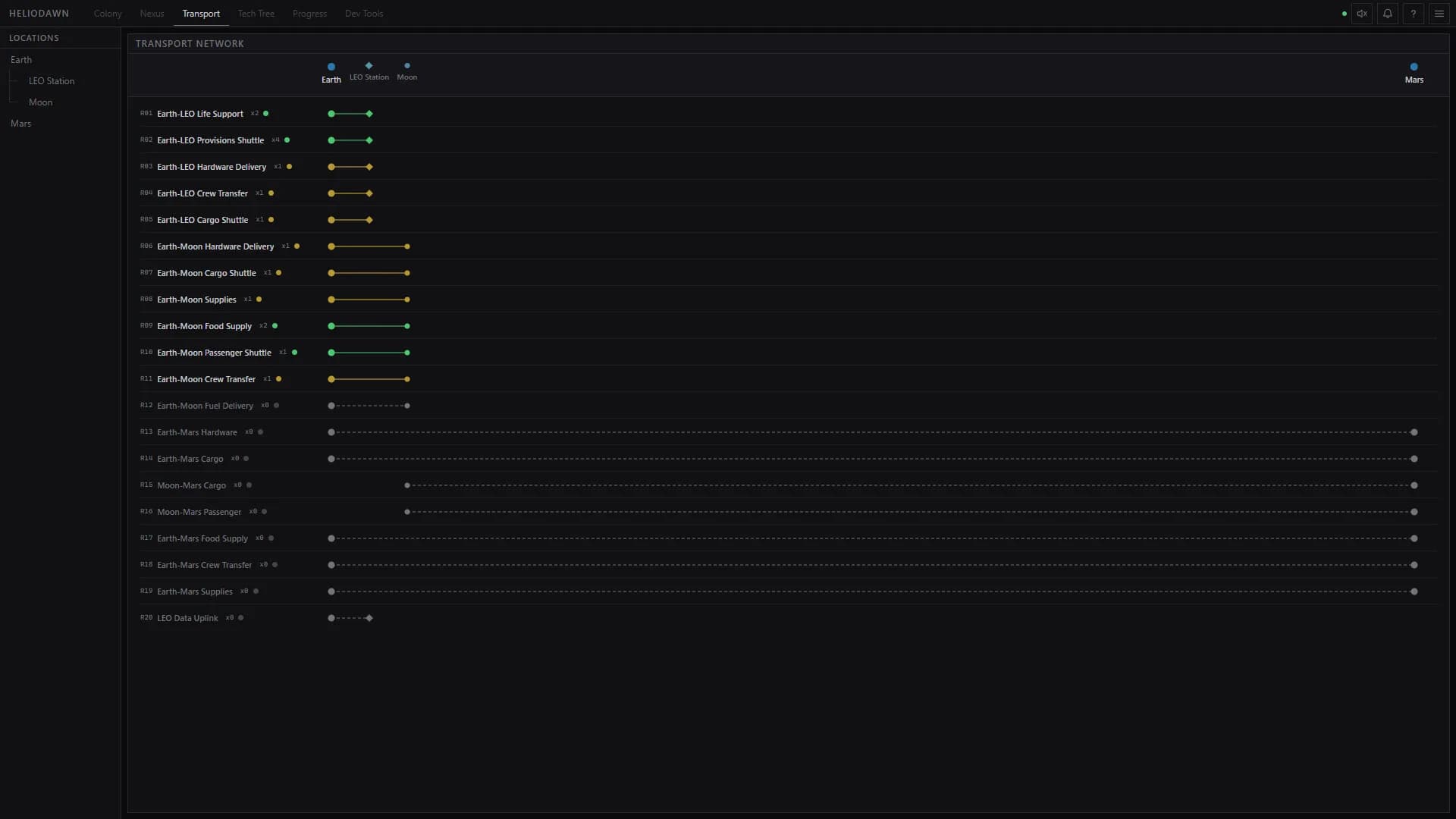Click status dot of Earth-Moon Crew Transfer
Viewport: 1456px width, 819px height.
click(x=278, y=379)
